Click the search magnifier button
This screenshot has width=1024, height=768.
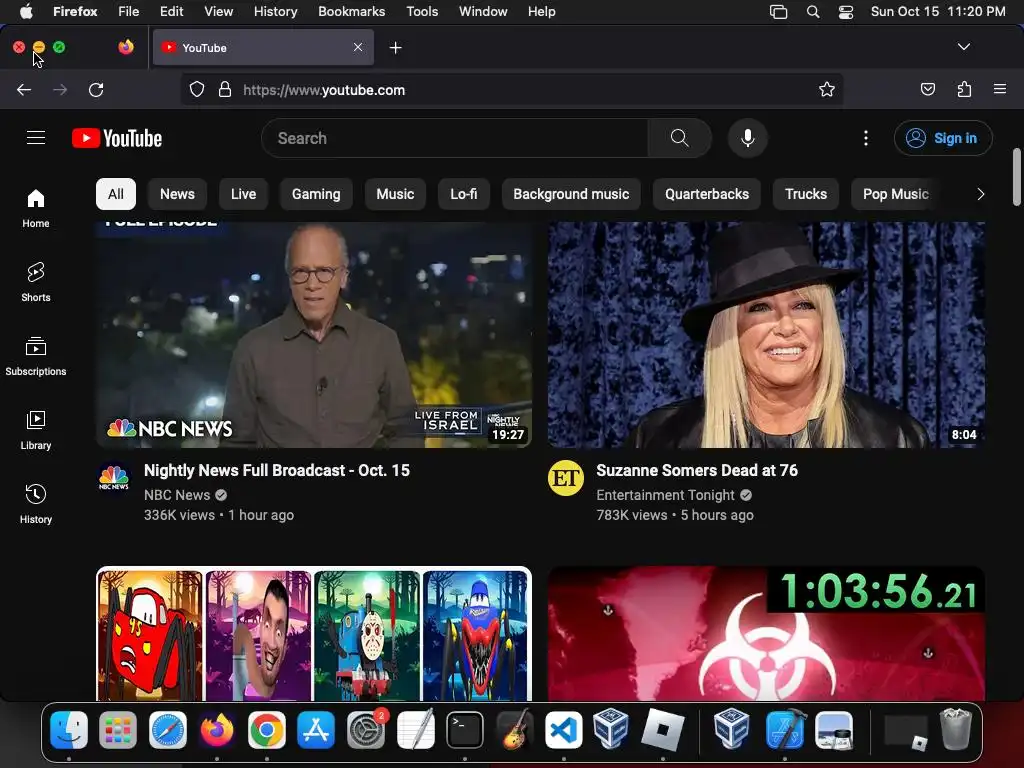coord(679,138)
